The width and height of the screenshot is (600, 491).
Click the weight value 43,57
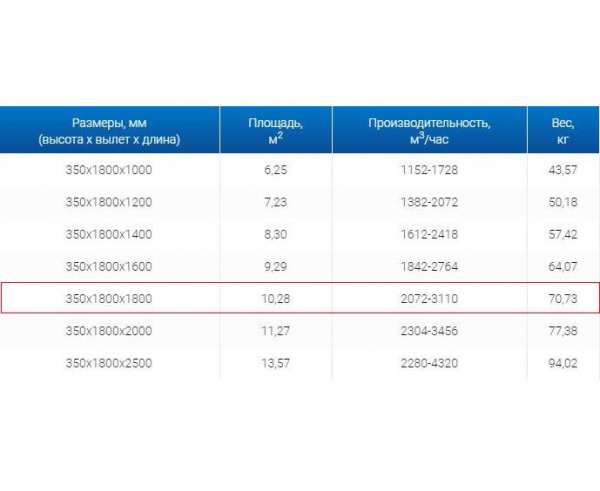[563, 170]
